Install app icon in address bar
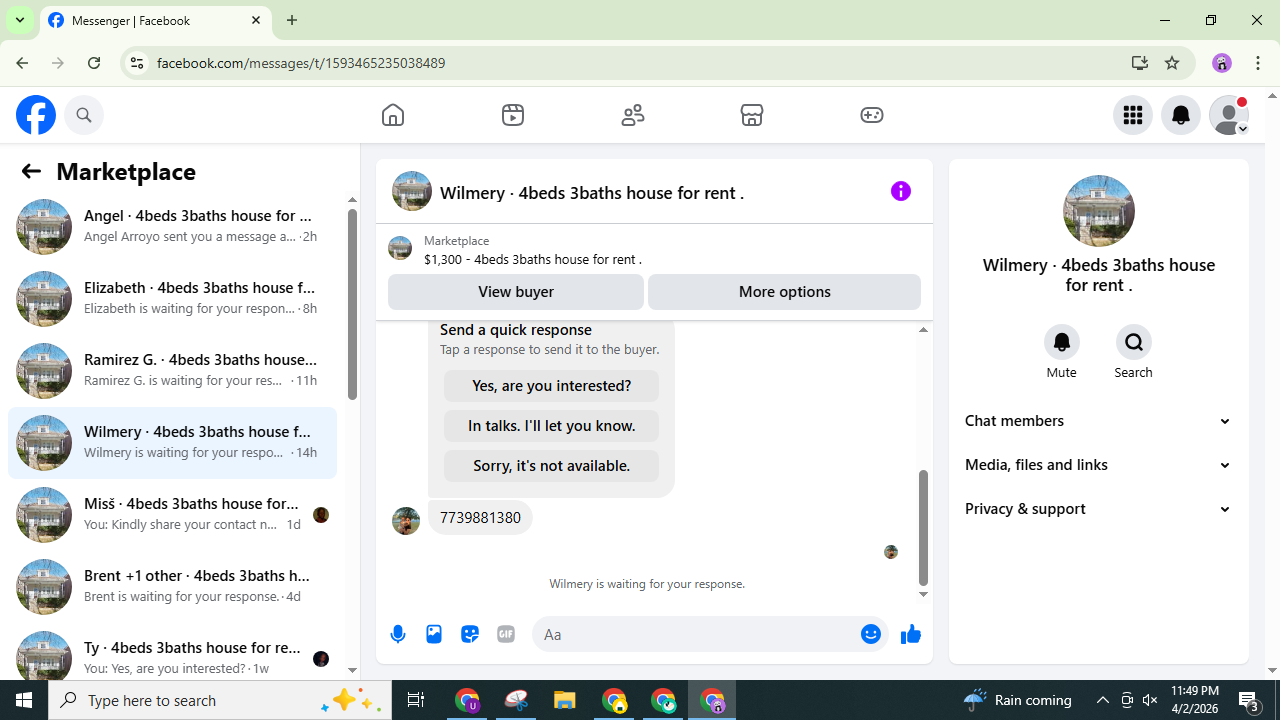 1140,63
